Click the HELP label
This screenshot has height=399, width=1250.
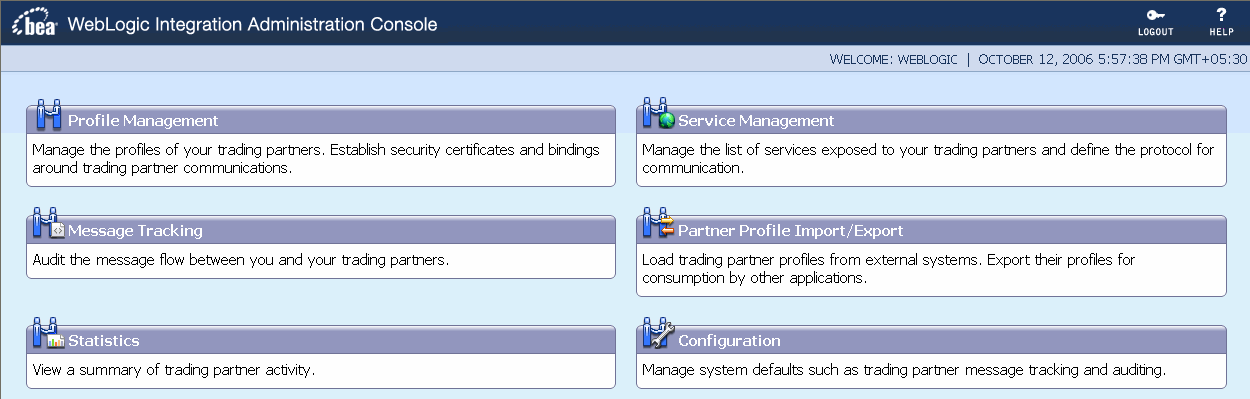(x=1221, y=32)
